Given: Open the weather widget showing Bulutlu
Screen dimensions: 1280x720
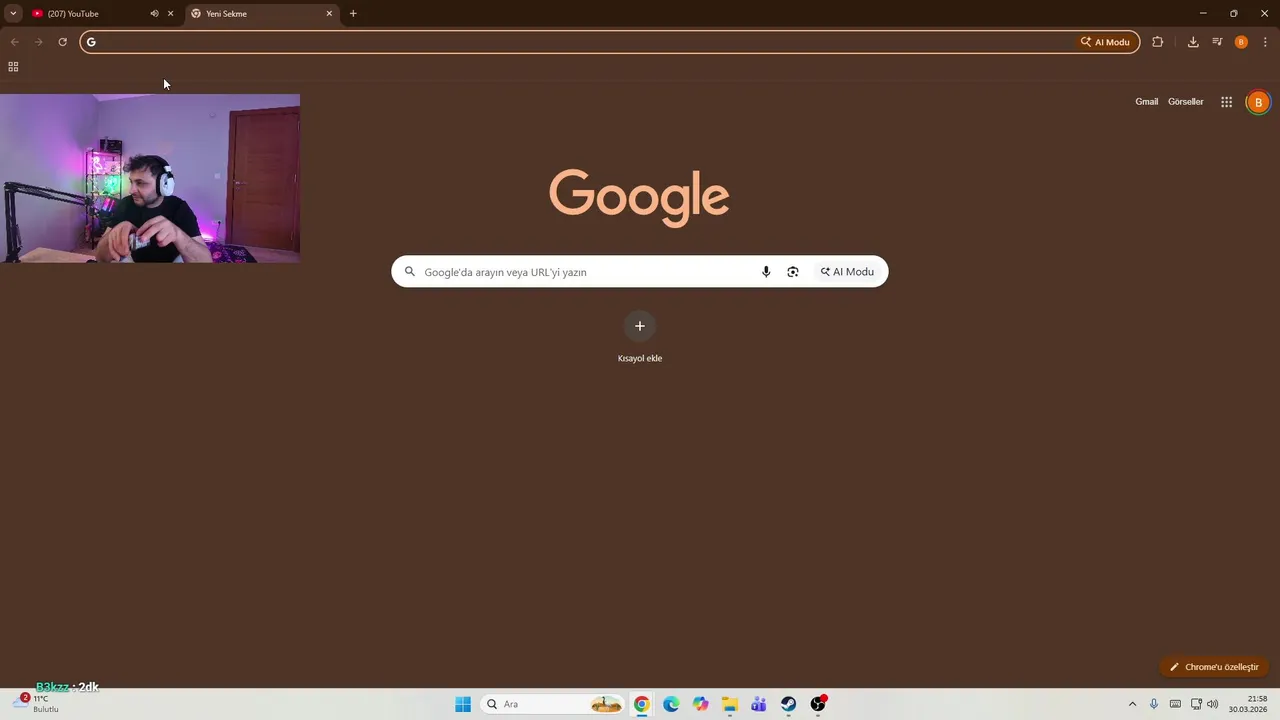Looking at the screenshot, I should pyautogui.click(x=35, y=703).
